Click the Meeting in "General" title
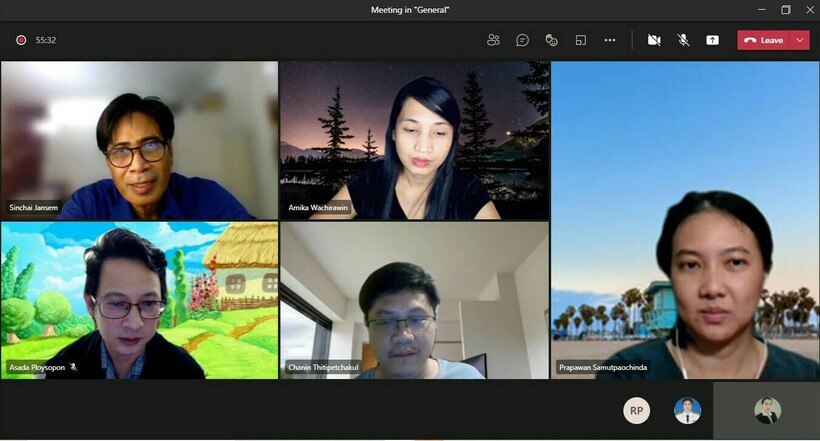This screenshot has height=441, width=820. coord(410,10)
